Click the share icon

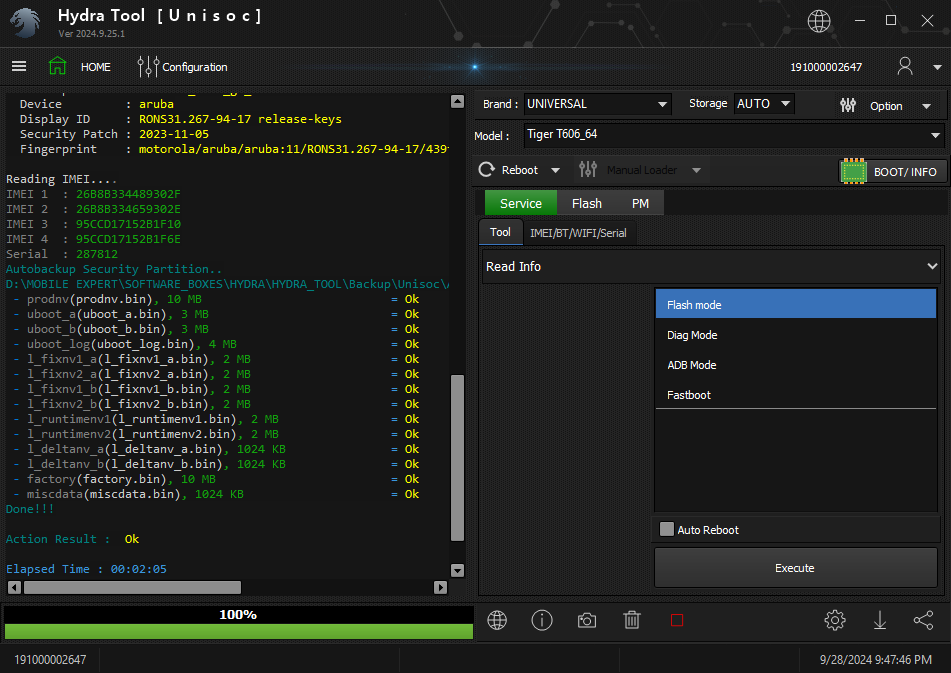coord(924,620)
